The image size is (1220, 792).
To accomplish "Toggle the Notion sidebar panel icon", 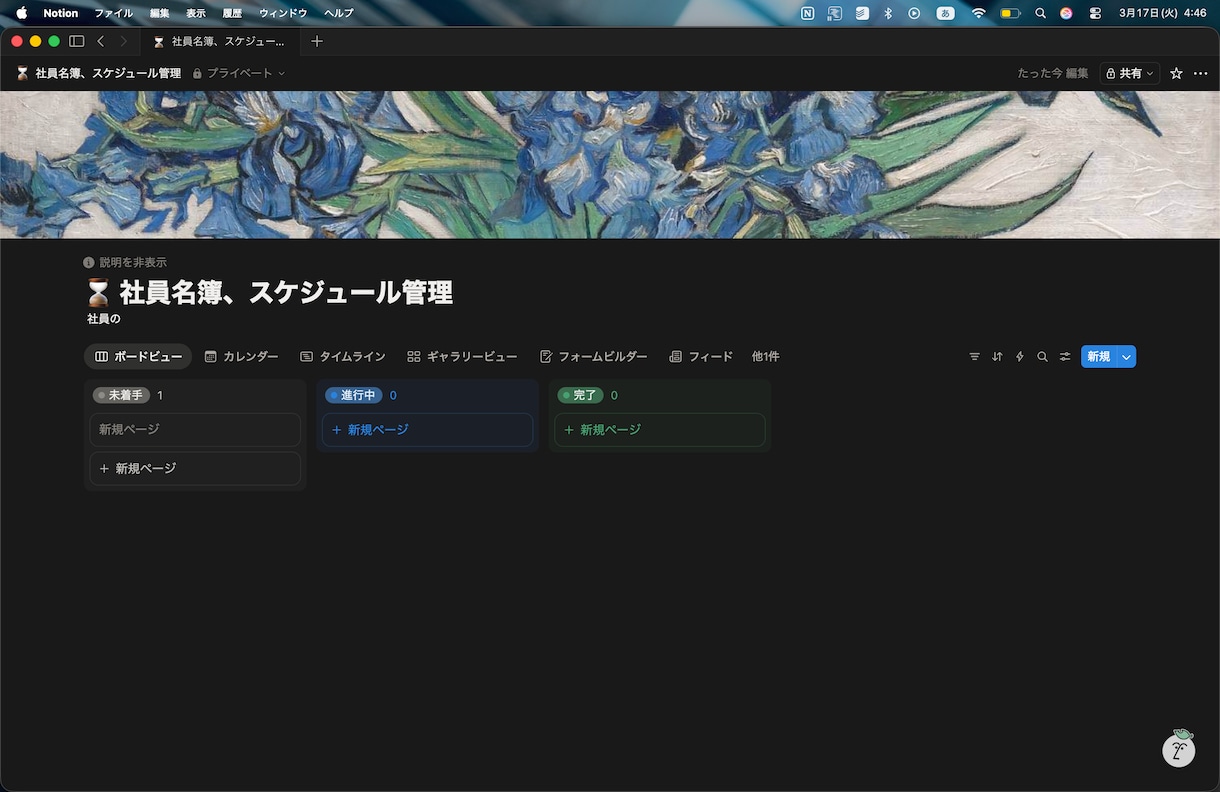I will tap(76, 41).
